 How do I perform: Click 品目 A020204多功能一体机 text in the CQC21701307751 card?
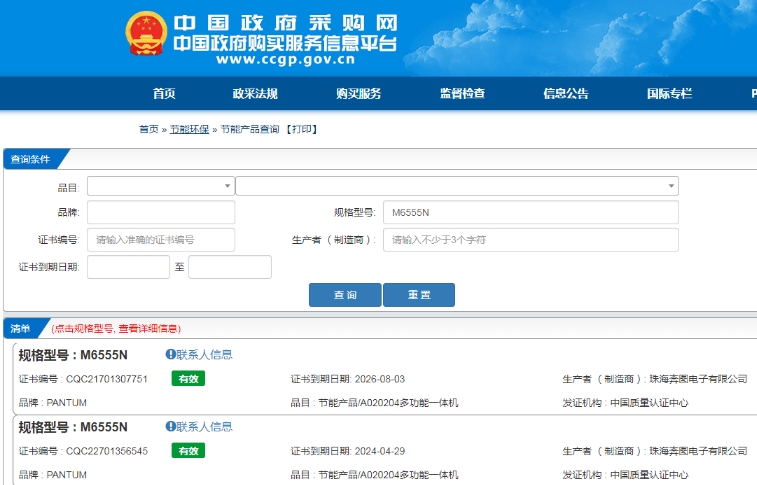[374, 402]
